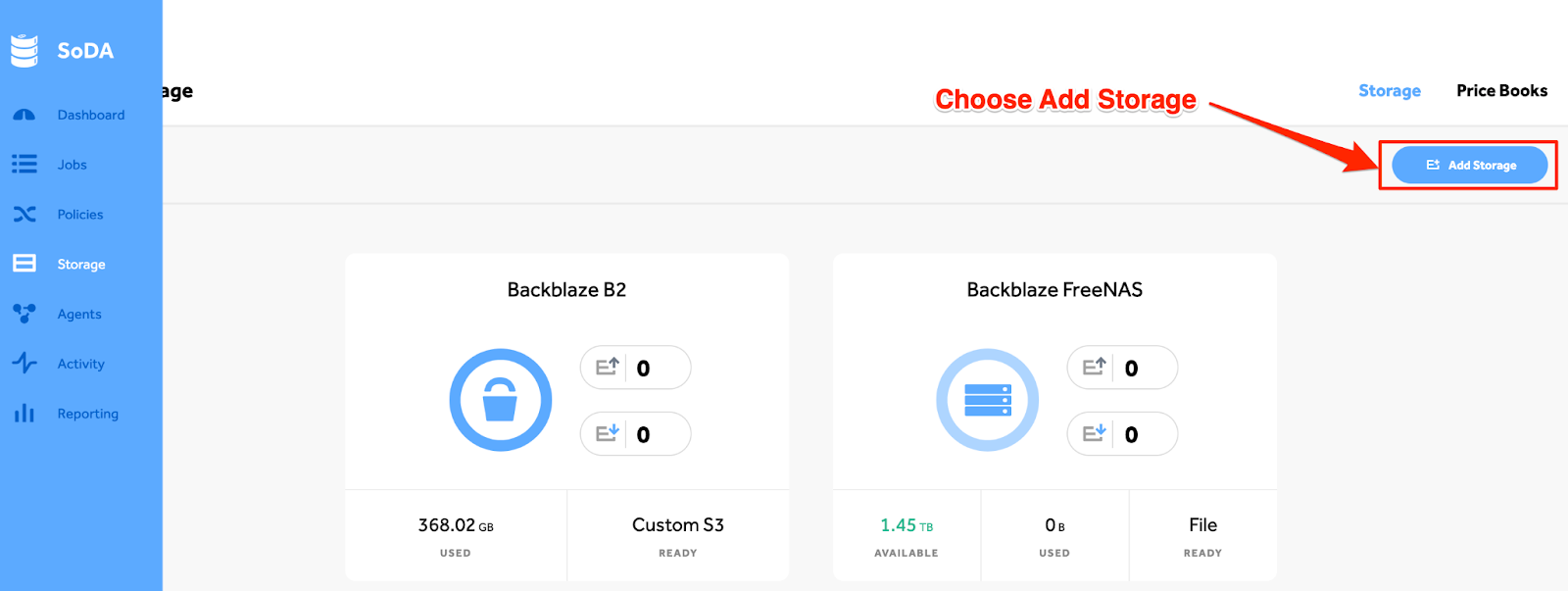Click the Storage sidebar icon
1568x591 pixels.
[x=24, y=264]
